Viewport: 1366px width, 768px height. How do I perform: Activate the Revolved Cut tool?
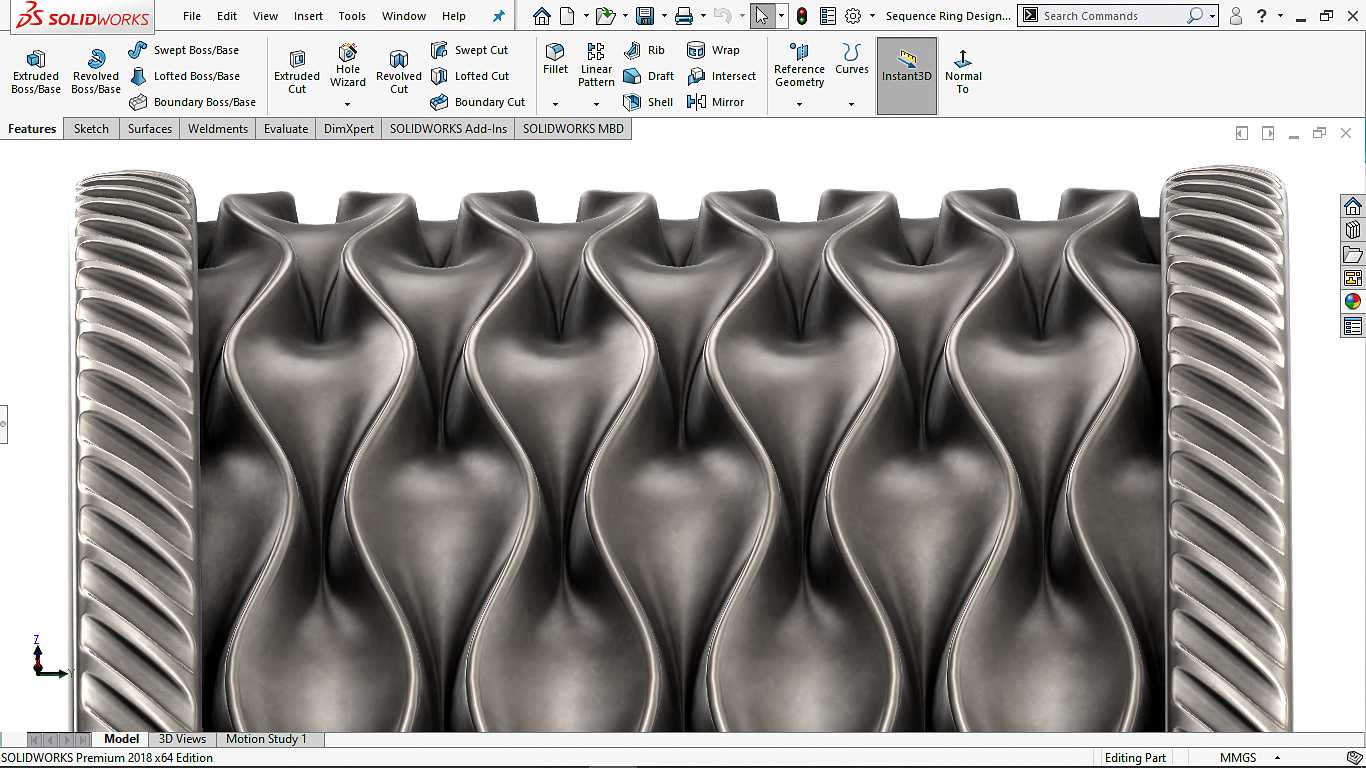tap(399, 72)
